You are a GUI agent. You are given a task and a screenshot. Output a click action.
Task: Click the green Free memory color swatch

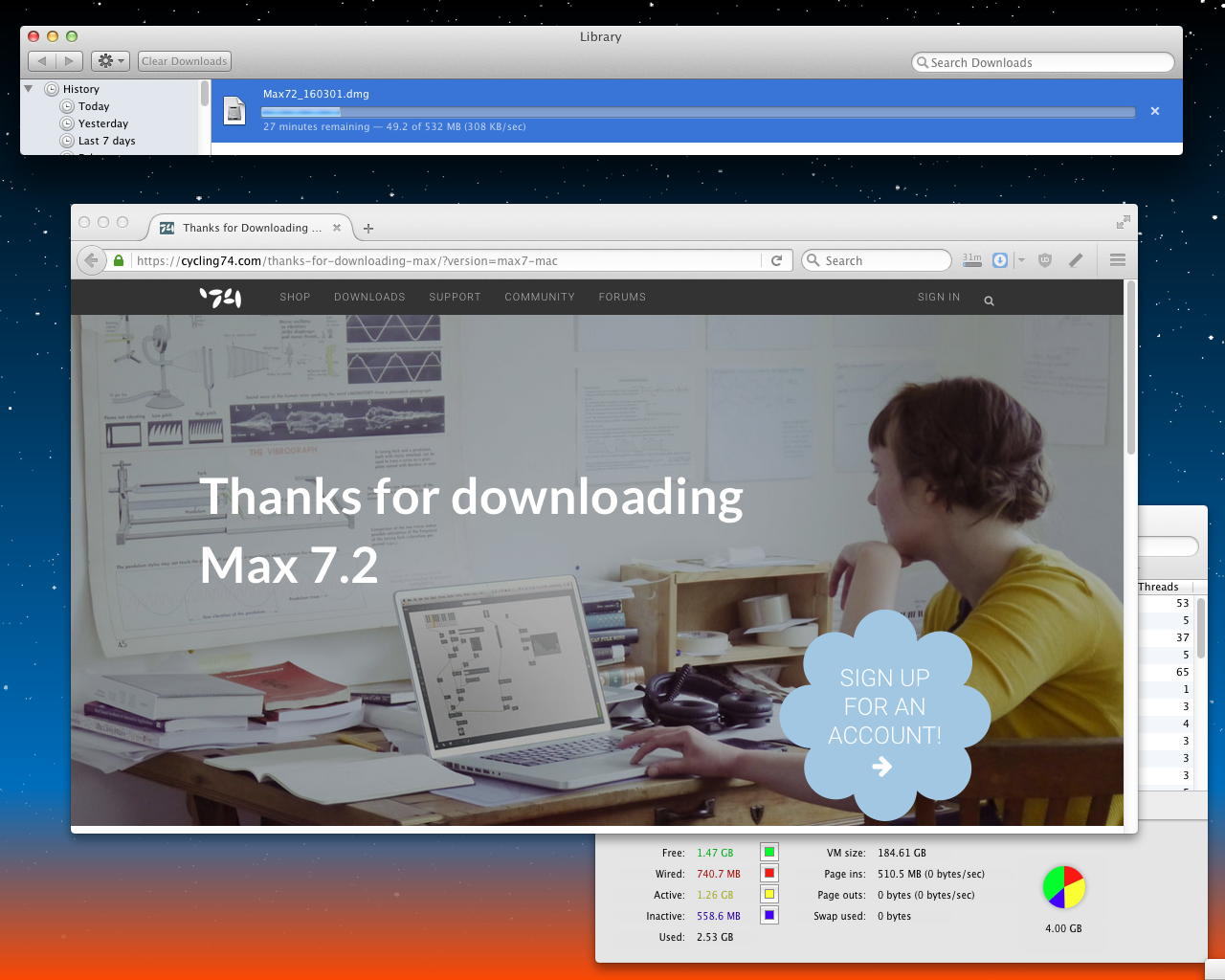click(x=768, y=852)
